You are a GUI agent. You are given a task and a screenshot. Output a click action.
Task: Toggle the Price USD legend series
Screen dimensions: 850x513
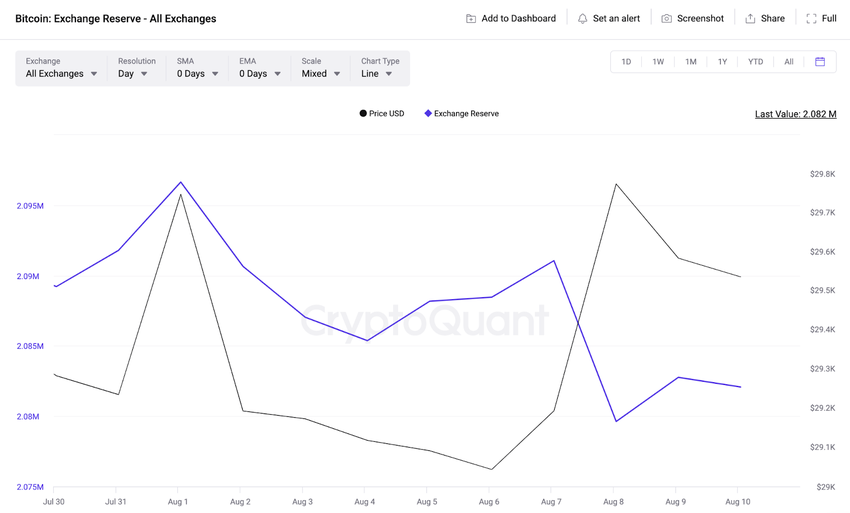click(382, 113)
